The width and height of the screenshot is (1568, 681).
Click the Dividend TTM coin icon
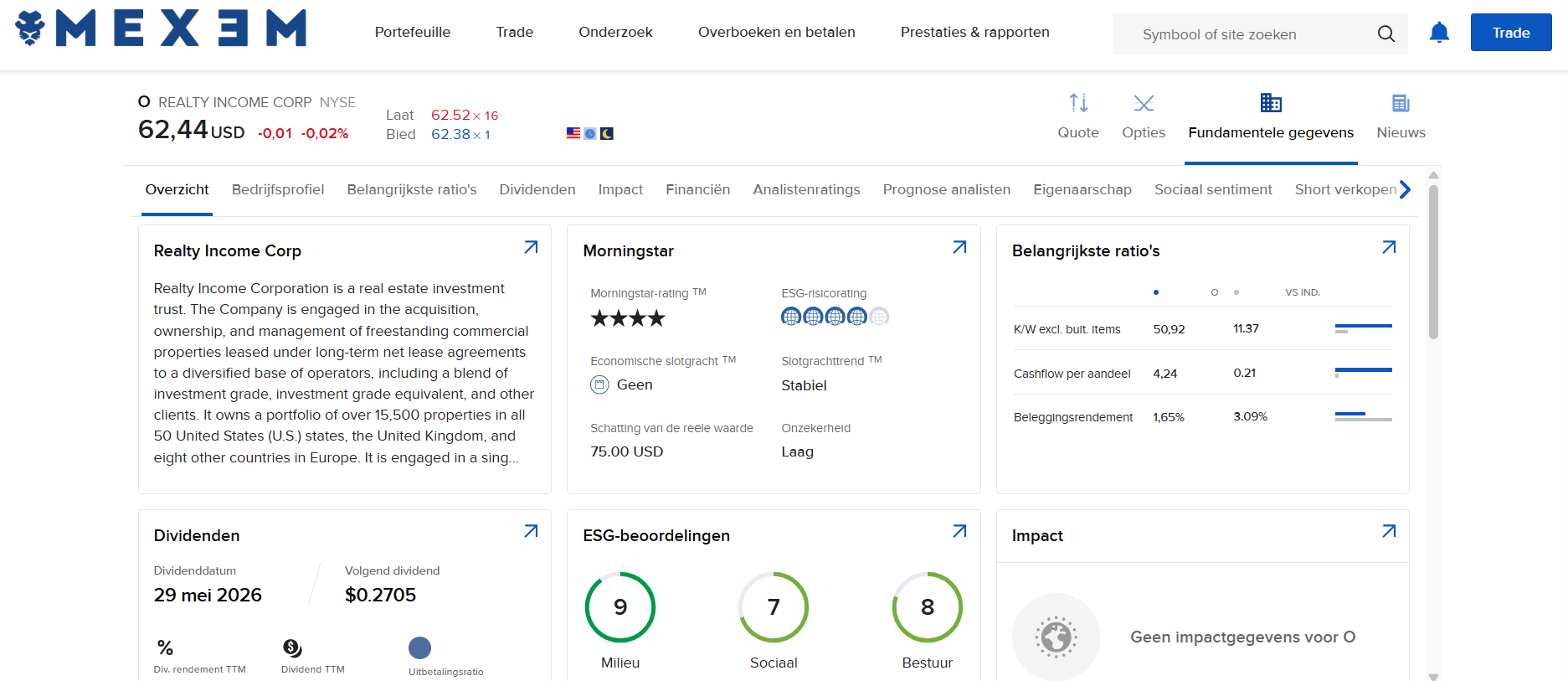pos(292,647)
